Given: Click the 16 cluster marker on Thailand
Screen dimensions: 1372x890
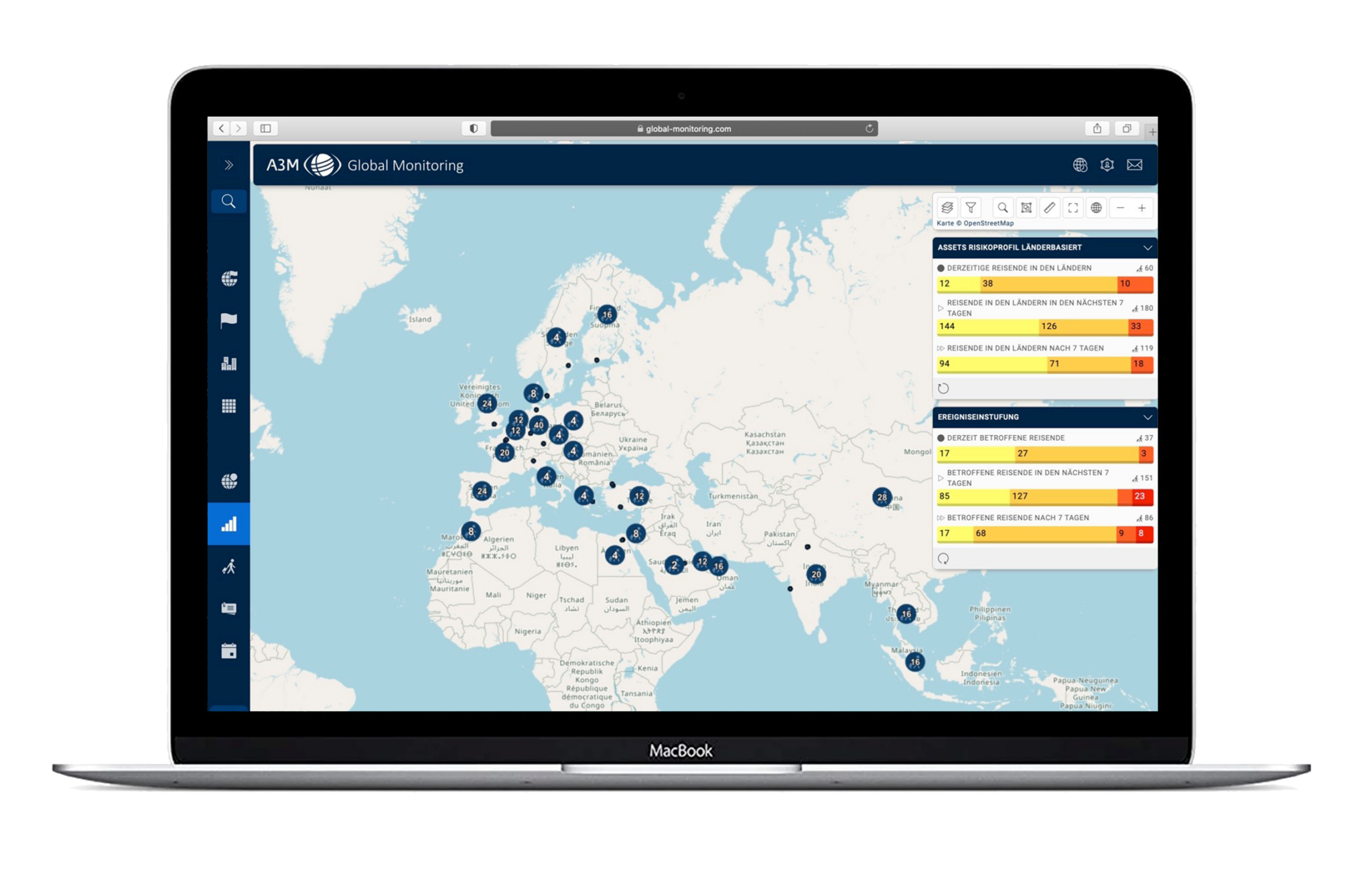Looking at the screenshot, I should (906, 614).
